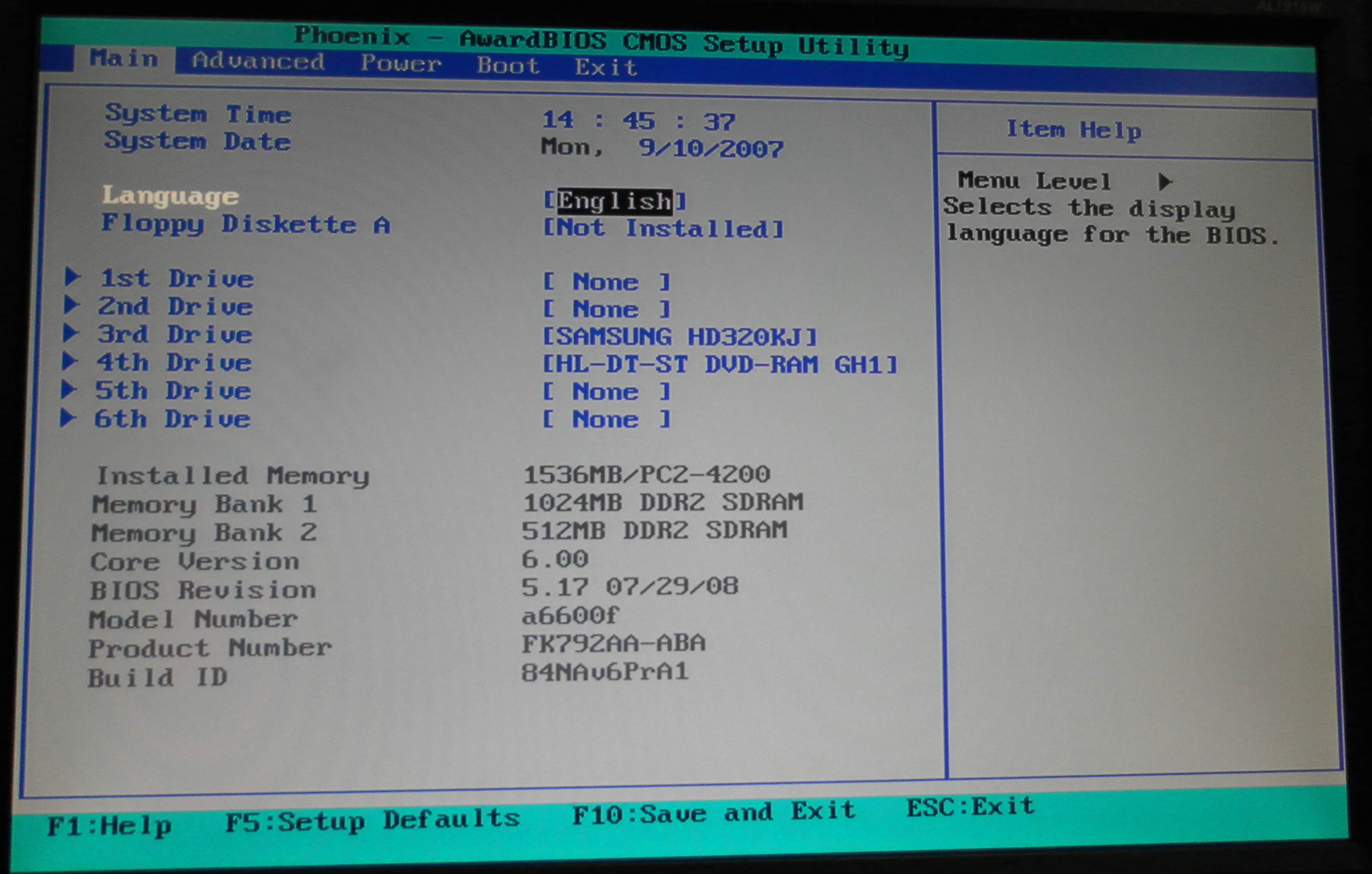Viewport: 1372px width, 874px height.
Task: Select the System Date label
Action: click(197, 141)
